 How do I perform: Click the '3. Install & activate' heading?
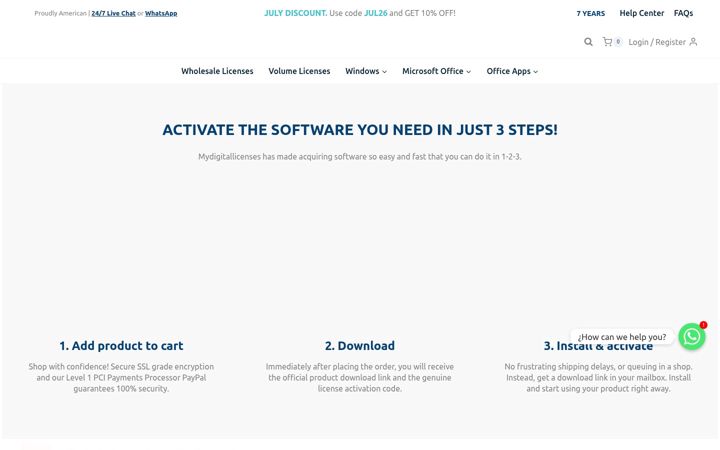[598, 346]
